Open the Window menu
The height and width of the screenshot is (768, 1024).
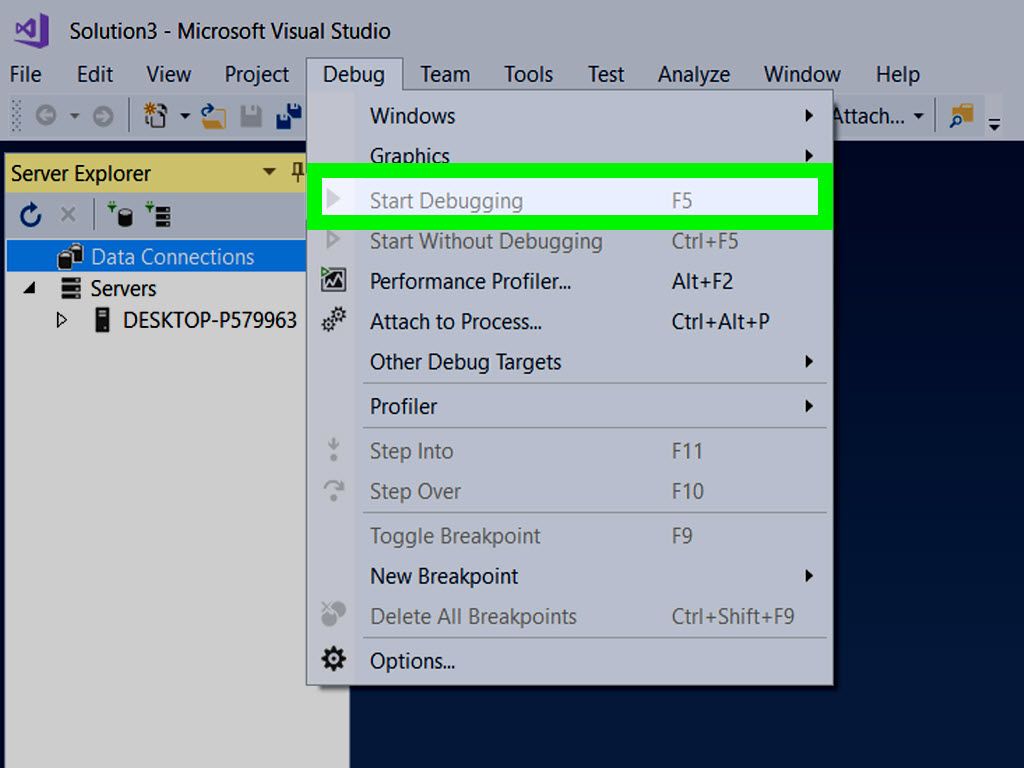coord(802,74)
